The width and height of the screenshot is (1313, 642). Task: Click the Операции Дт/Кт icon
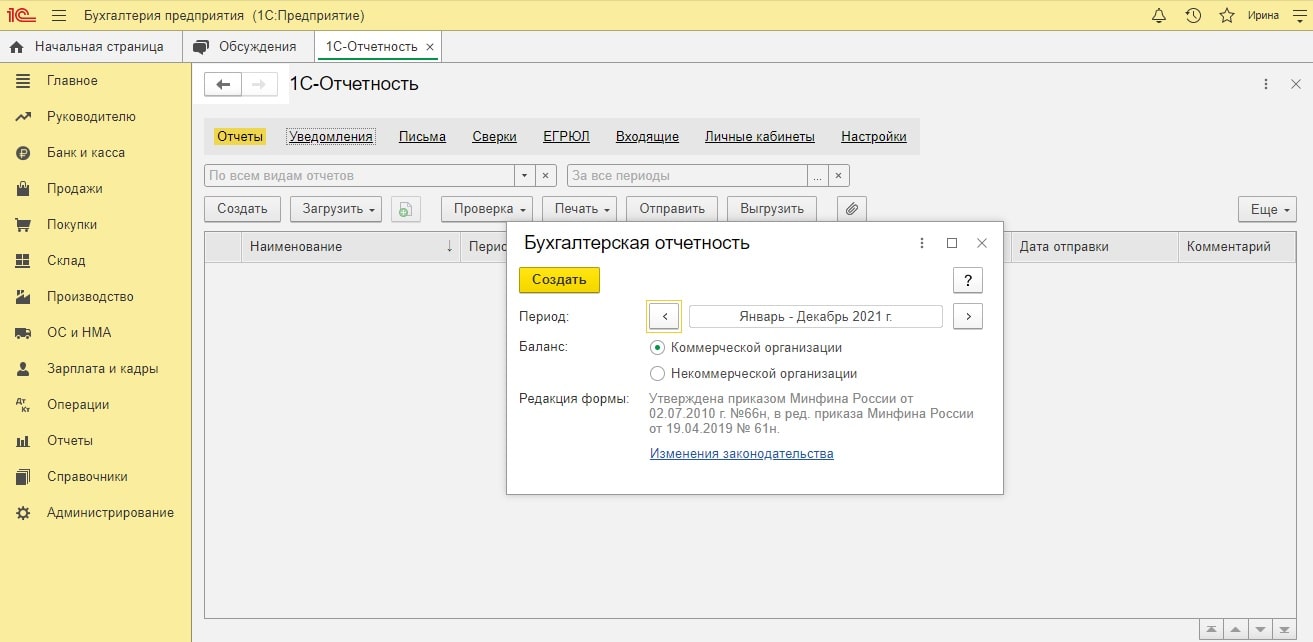[x=24, y=405]
